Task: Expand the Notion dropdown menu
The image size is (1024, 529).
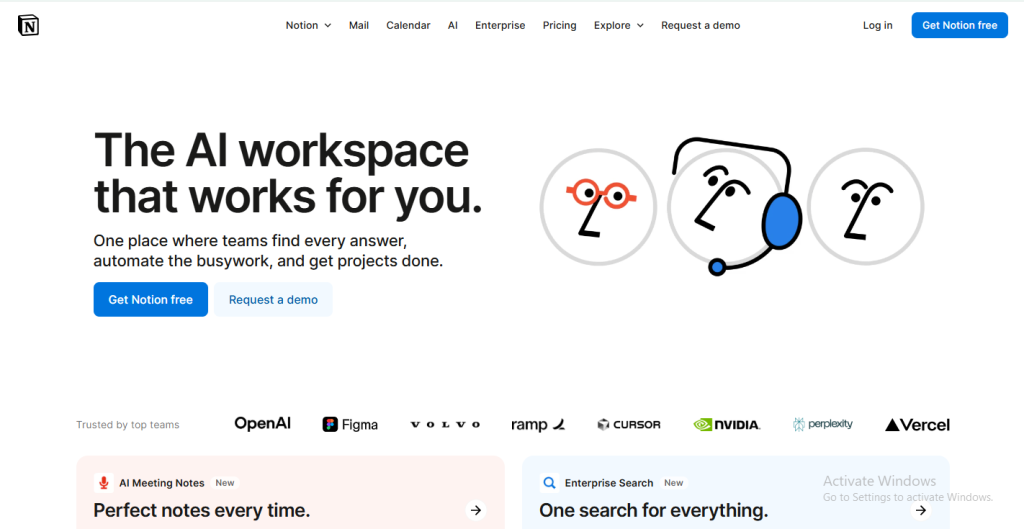Action: tap(308, 25)
